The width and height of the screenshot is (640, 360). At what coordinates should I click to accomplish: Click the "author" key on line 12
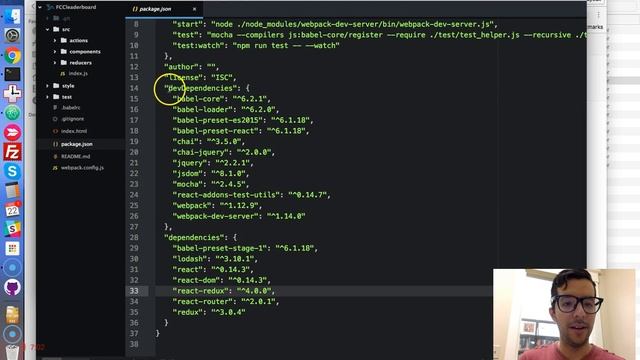point(181,67)
